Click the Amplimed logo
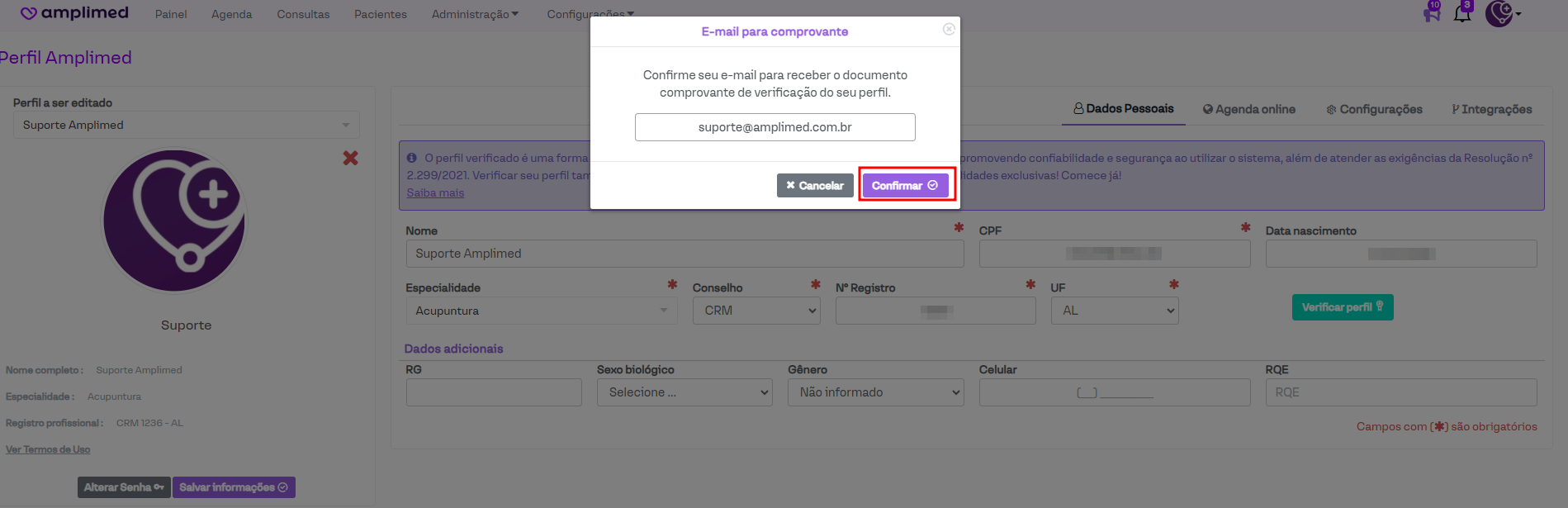1568x508 pixels. [x=74, y=13]
